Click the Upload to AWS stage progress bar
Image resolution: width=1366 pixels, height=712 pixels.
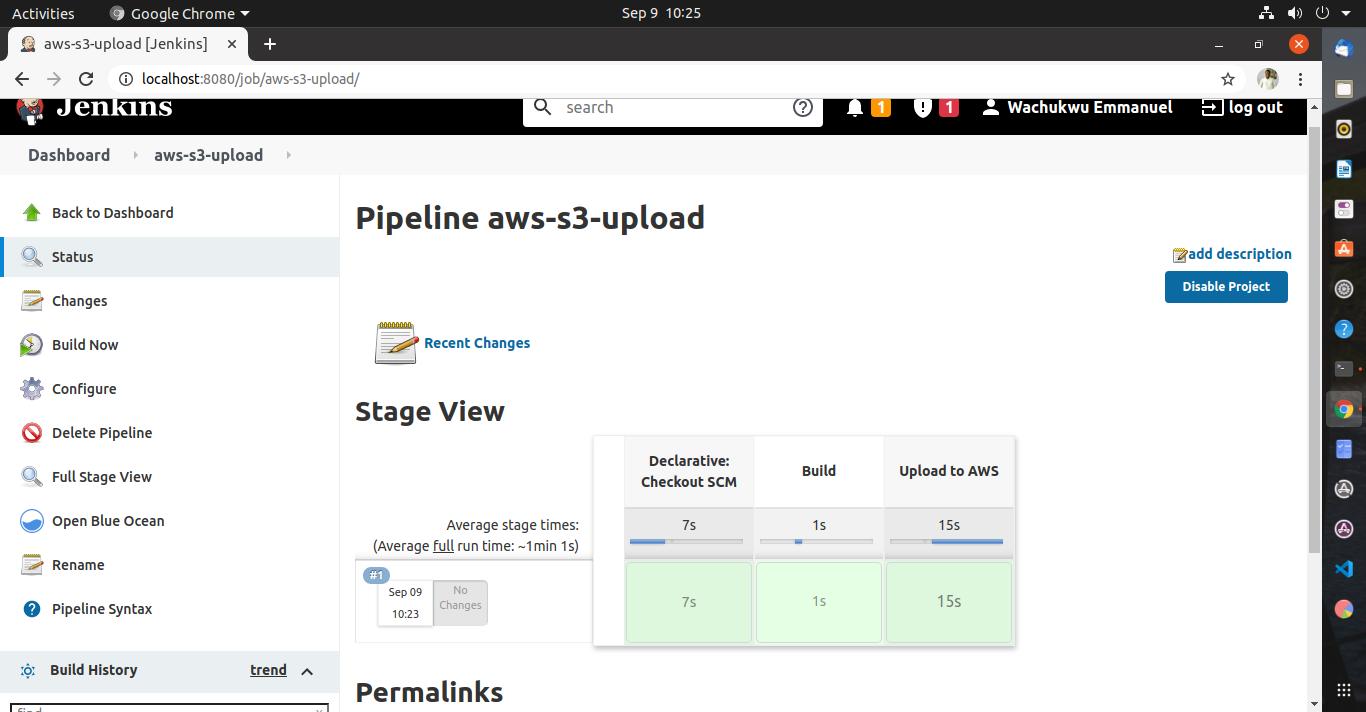(947, 544)
